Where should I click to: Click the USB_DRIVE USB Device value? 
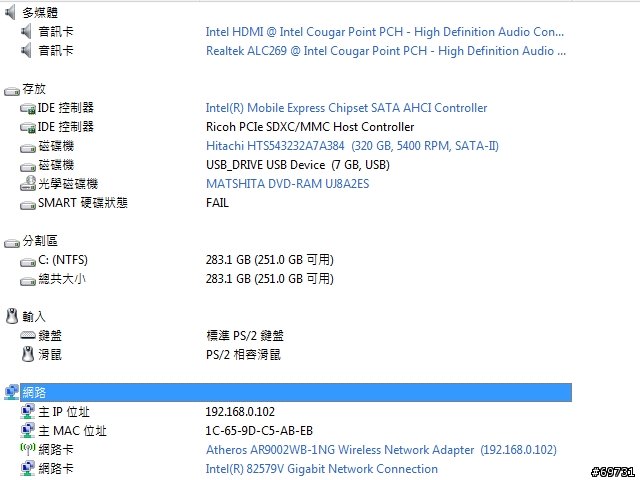298,165
